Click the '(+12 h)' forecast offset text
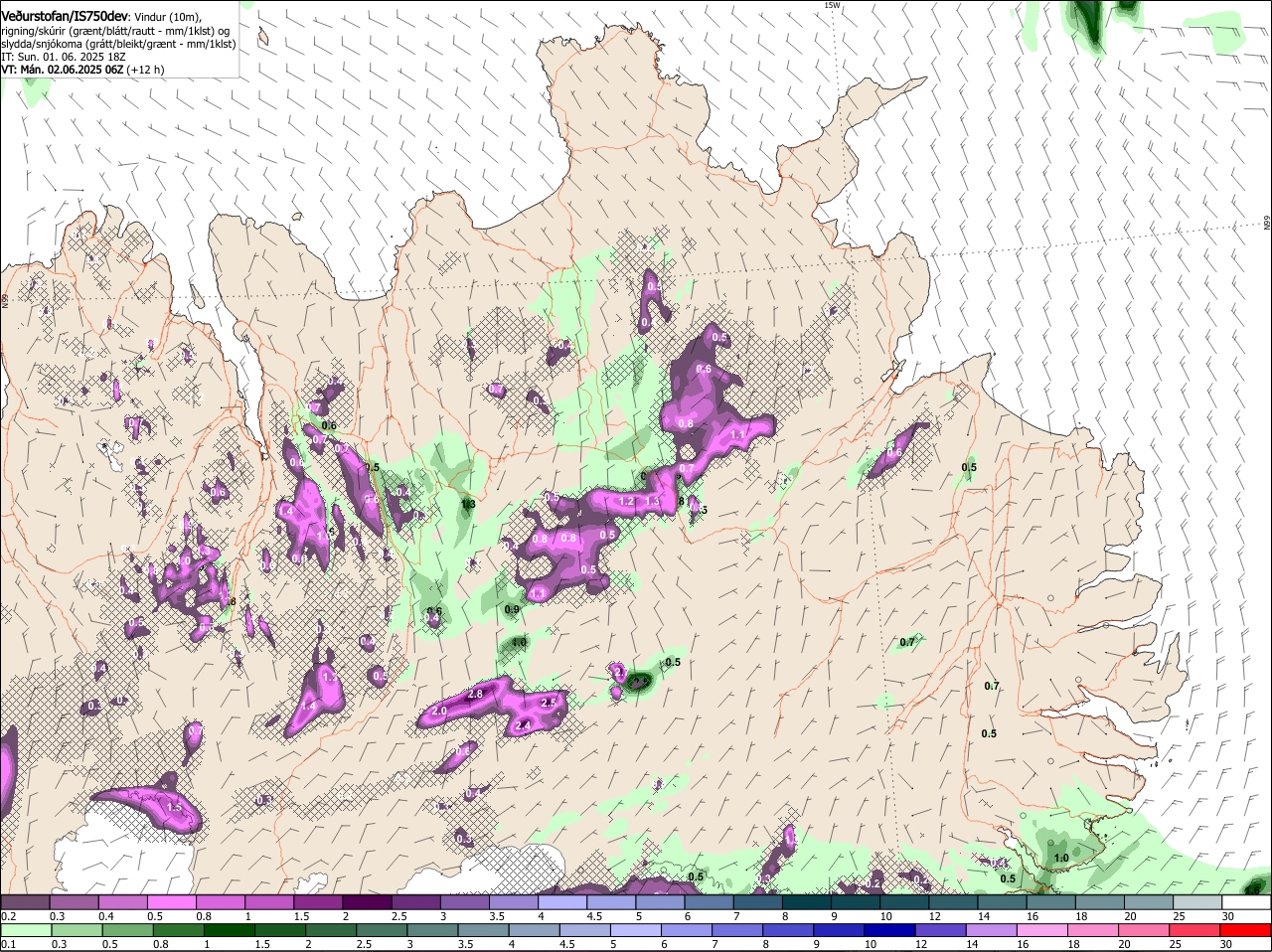The height and width of the screenshot is (952, 1272). (145, 70)
